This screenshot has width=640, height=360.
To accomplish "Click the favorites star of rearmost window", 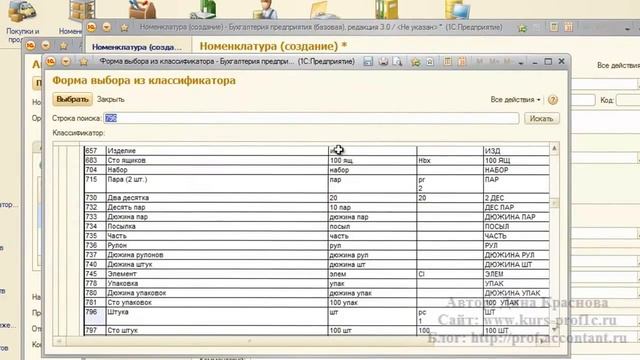I will [64, 45].
